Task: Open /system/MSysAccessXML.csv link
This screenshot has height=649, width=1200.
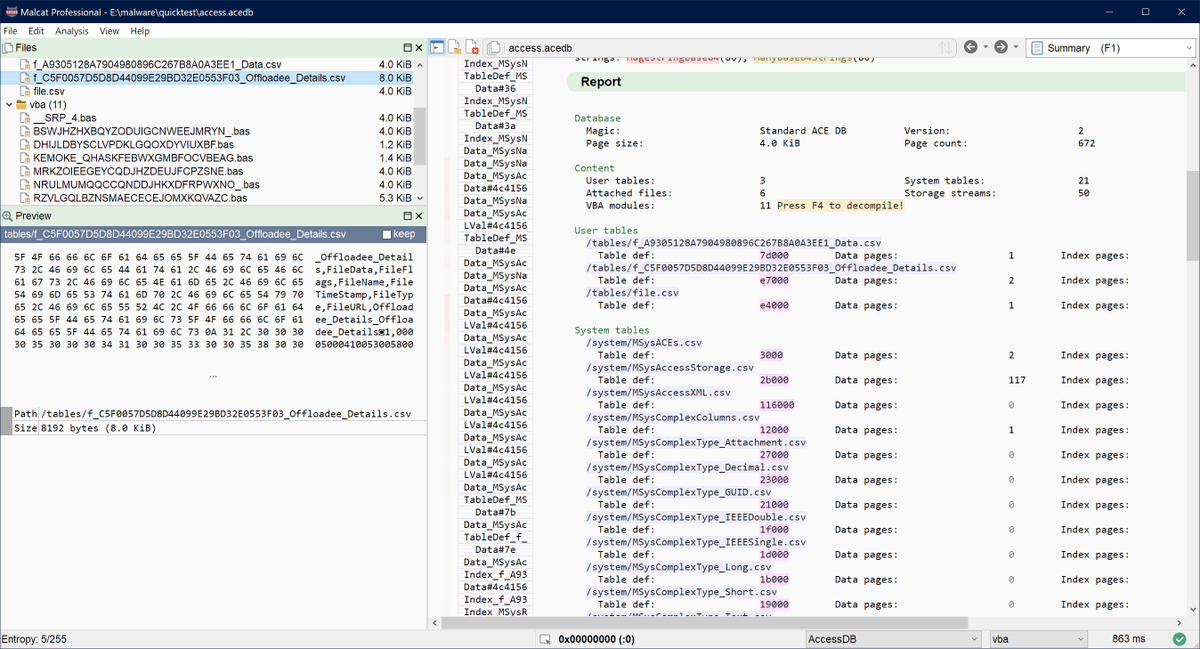Action: (658, 393)
